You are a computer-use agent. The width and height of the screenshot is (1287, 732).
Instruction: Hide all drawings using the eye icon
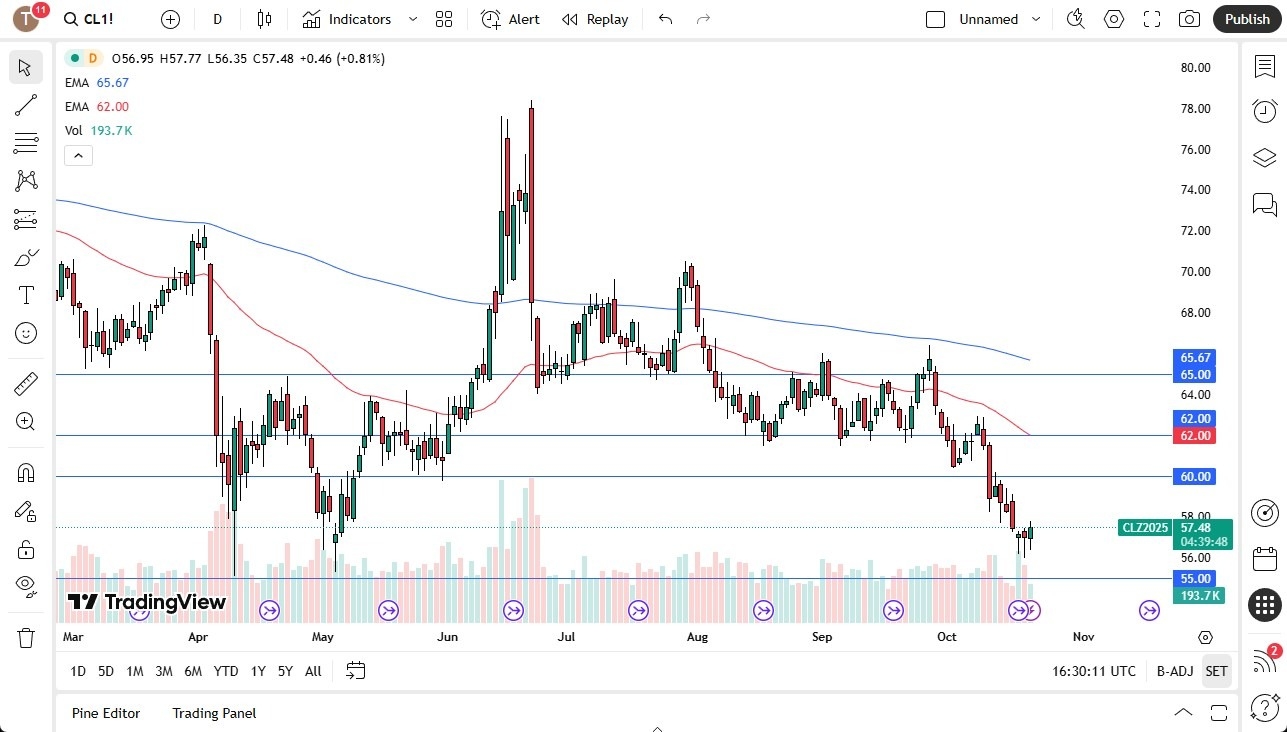tap(25, 587)
